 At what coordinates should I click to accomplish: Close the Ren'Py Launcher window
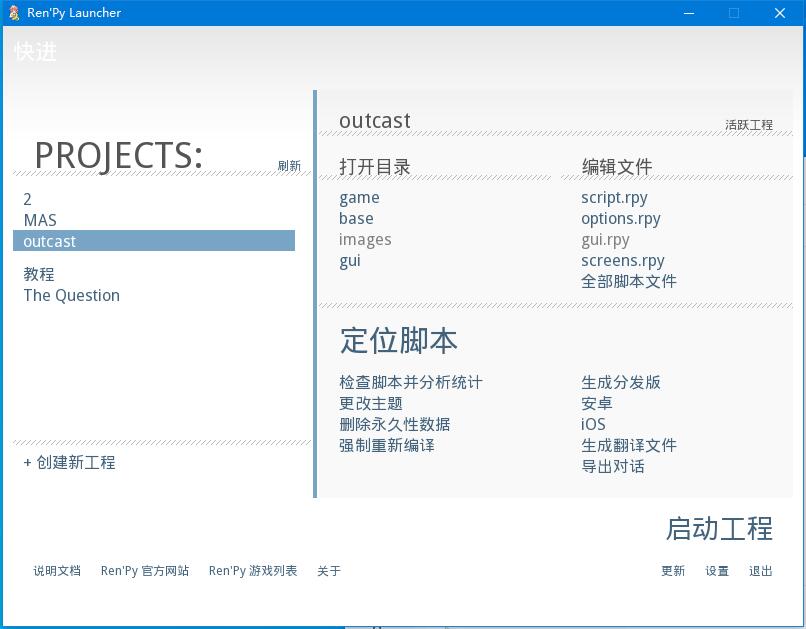[779, 13]
